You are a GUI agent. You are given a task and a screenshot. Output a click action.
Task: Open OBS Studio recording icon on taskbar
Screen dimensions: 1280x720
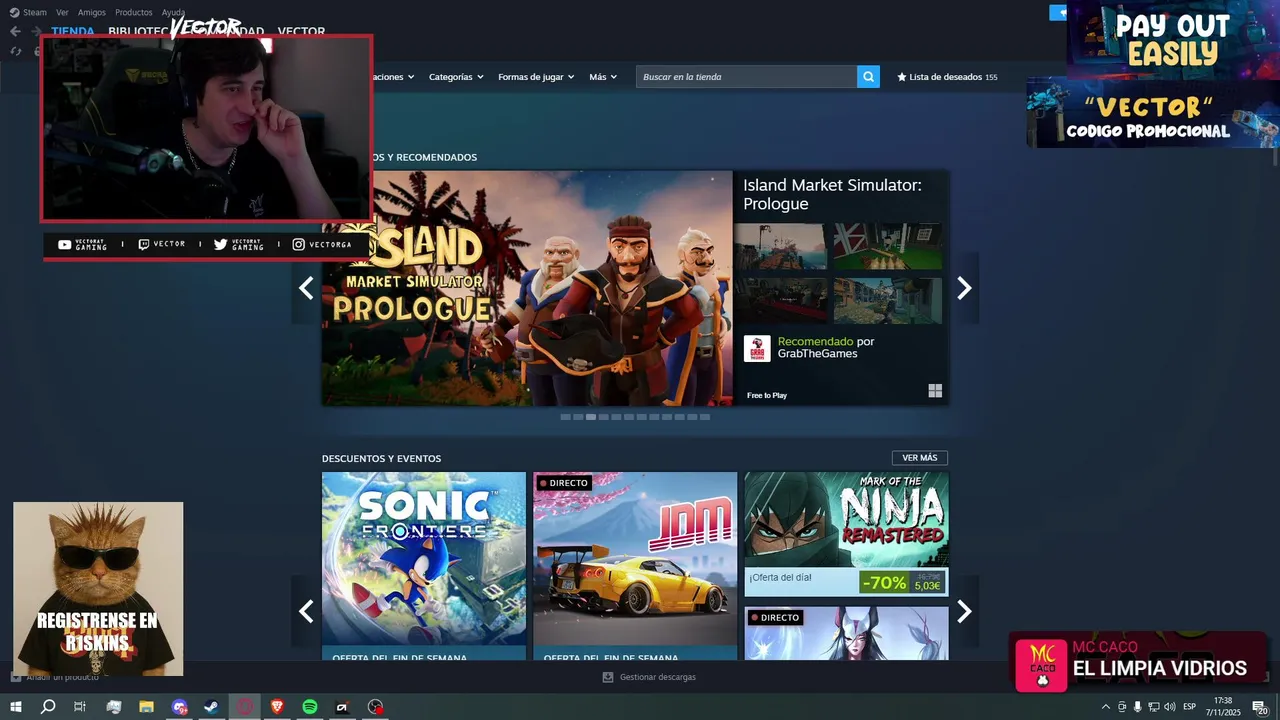click(375, 707)
